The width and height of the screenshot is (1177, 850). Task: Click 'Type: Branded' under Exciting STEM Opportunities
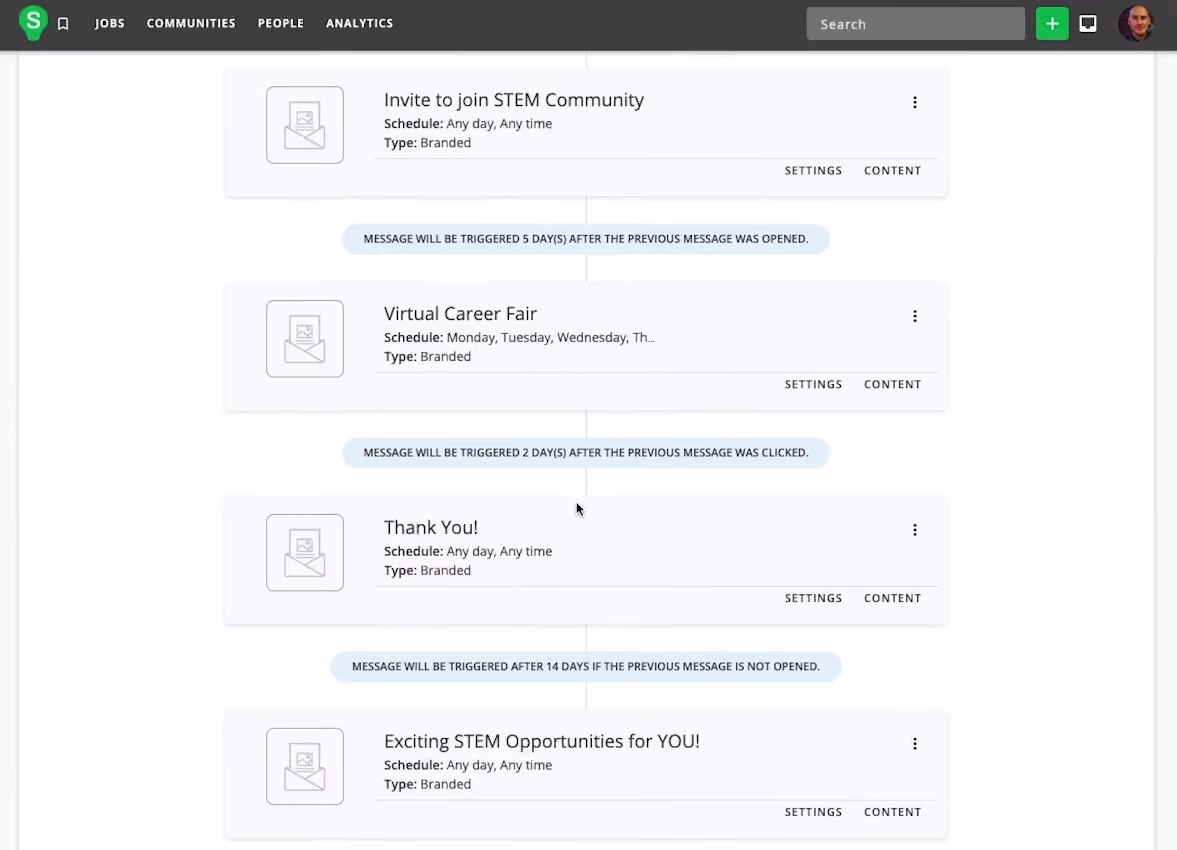click(427, 784)
